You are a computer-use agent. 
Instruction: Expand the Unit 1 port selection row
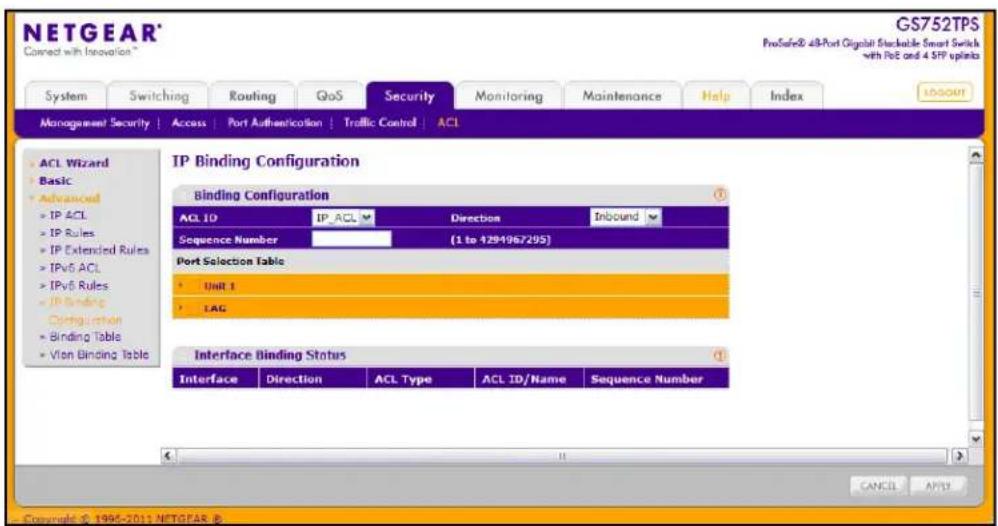tap(451, 286)
